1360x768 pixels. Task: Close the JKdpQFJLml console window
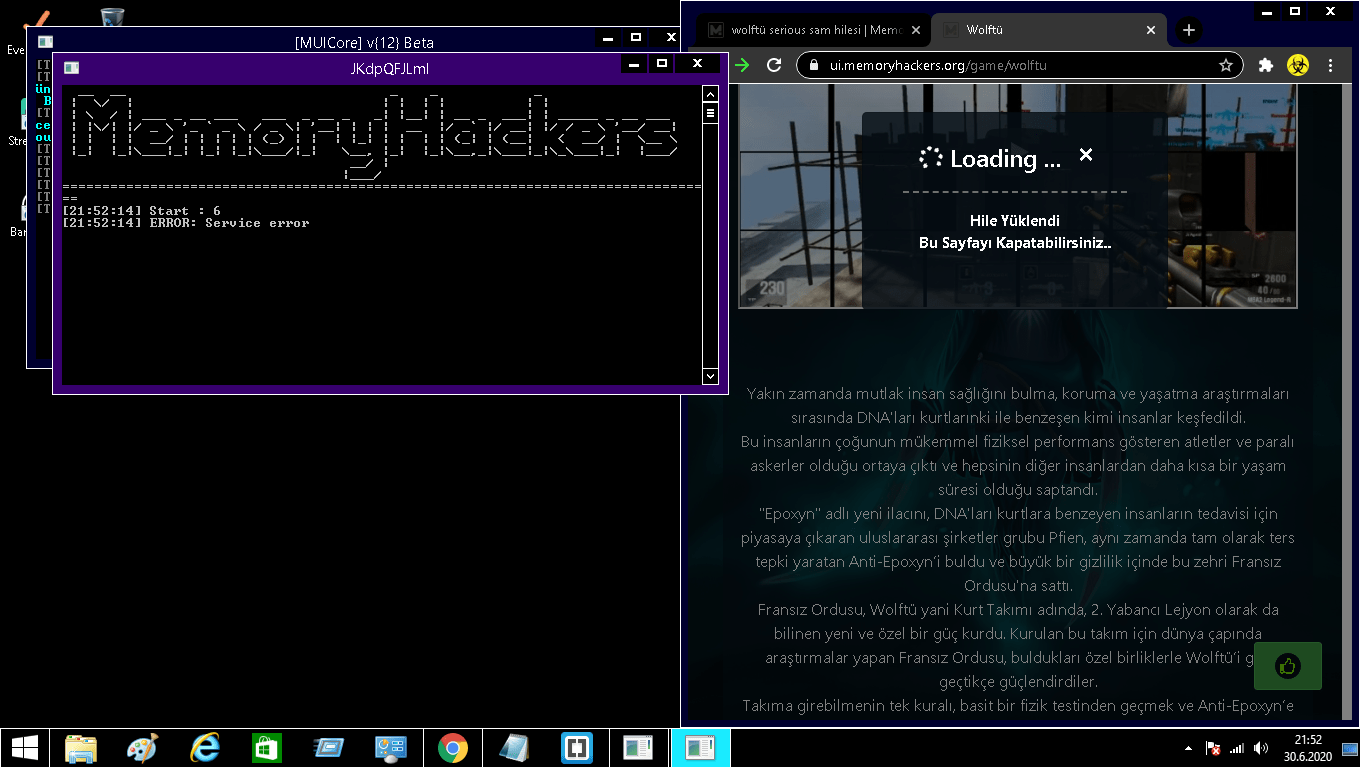pyautogui.click(x=697, y=63)
